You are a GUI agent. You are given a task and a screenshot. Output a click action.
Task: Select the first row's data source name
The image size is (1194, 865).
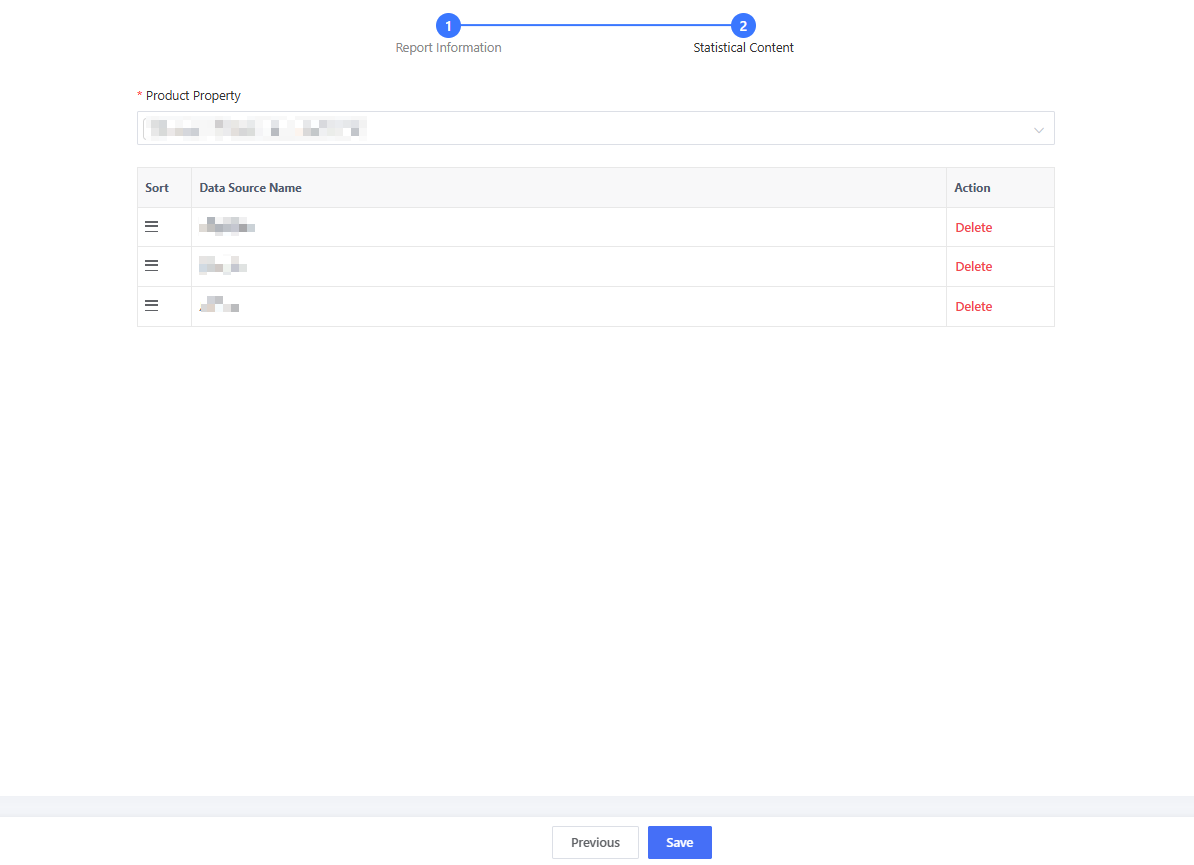click(x=227, y=227)
